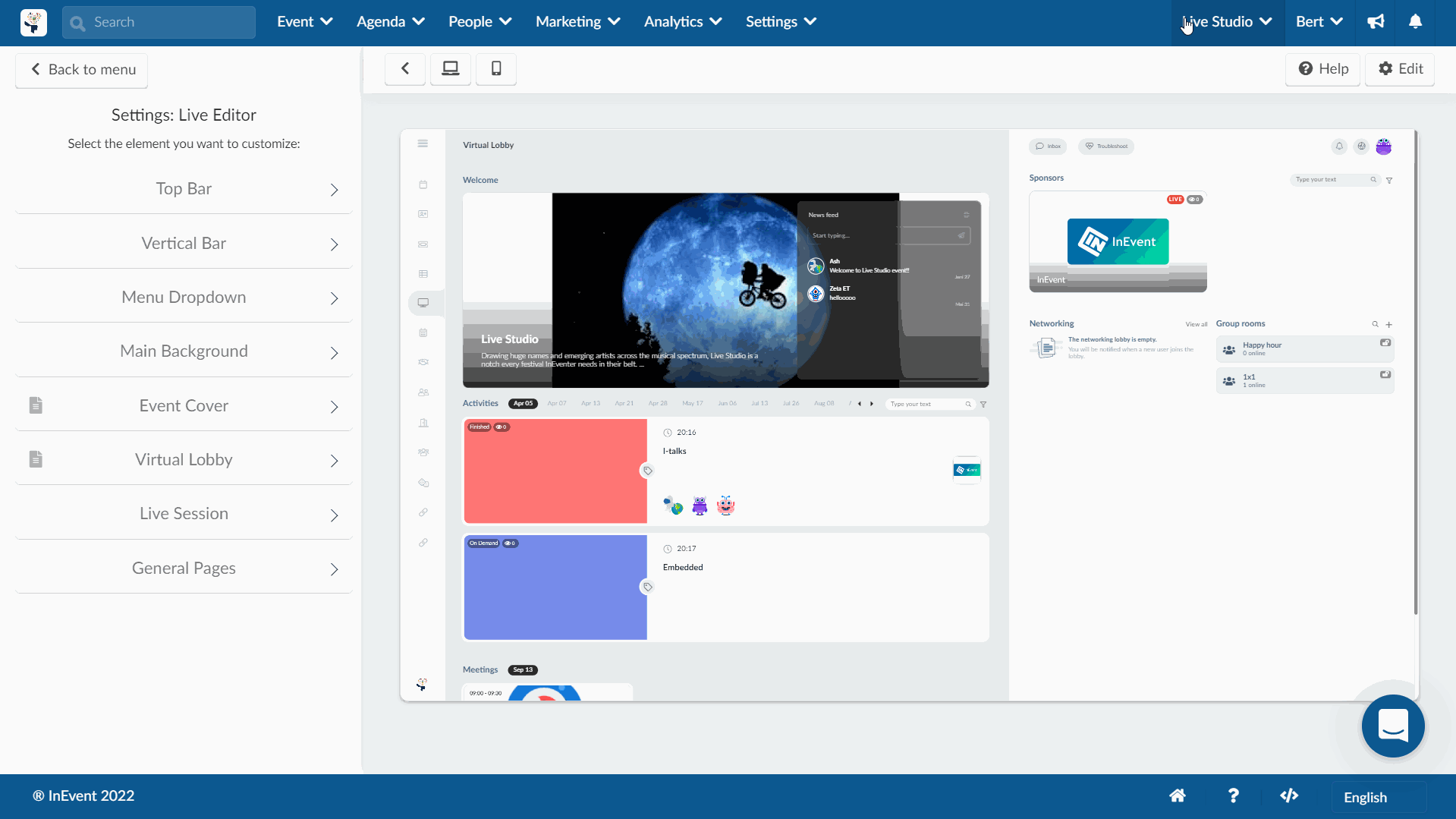
Task: Click the Activities filter funnel icon
Action: [983, 405]
